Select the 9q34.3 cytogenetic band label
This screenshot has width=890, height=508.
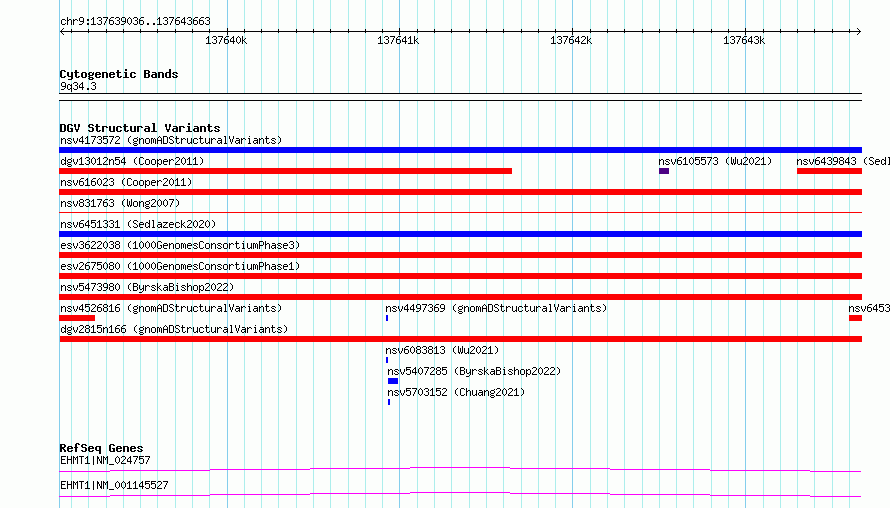[x=78, y=86]
